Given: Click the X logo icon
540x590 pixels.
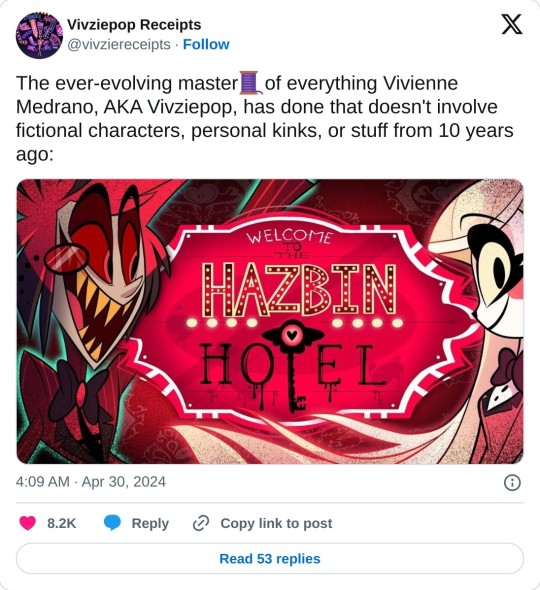Looking at the screenshot, I should (512, 24).
